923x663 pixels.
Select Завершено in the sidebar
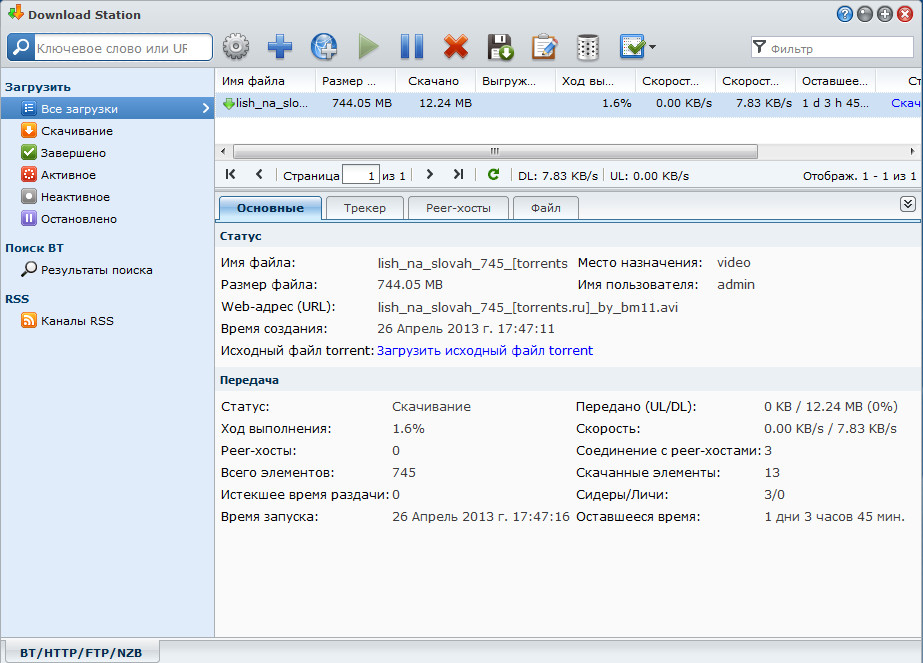tap(73, 153)
